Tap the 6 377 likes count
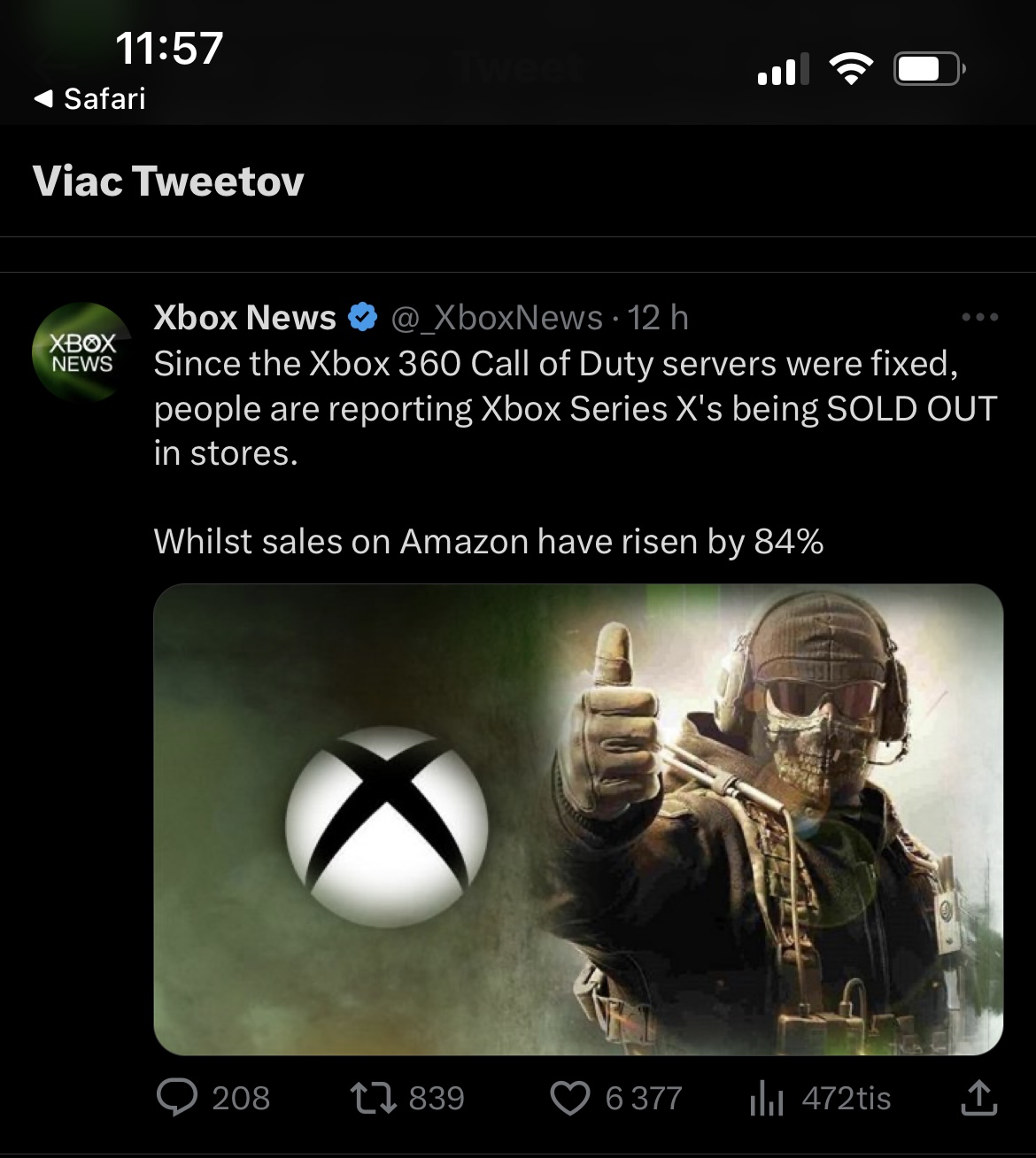This screenshot has height=1158, width=1036. click(644, 1099)
